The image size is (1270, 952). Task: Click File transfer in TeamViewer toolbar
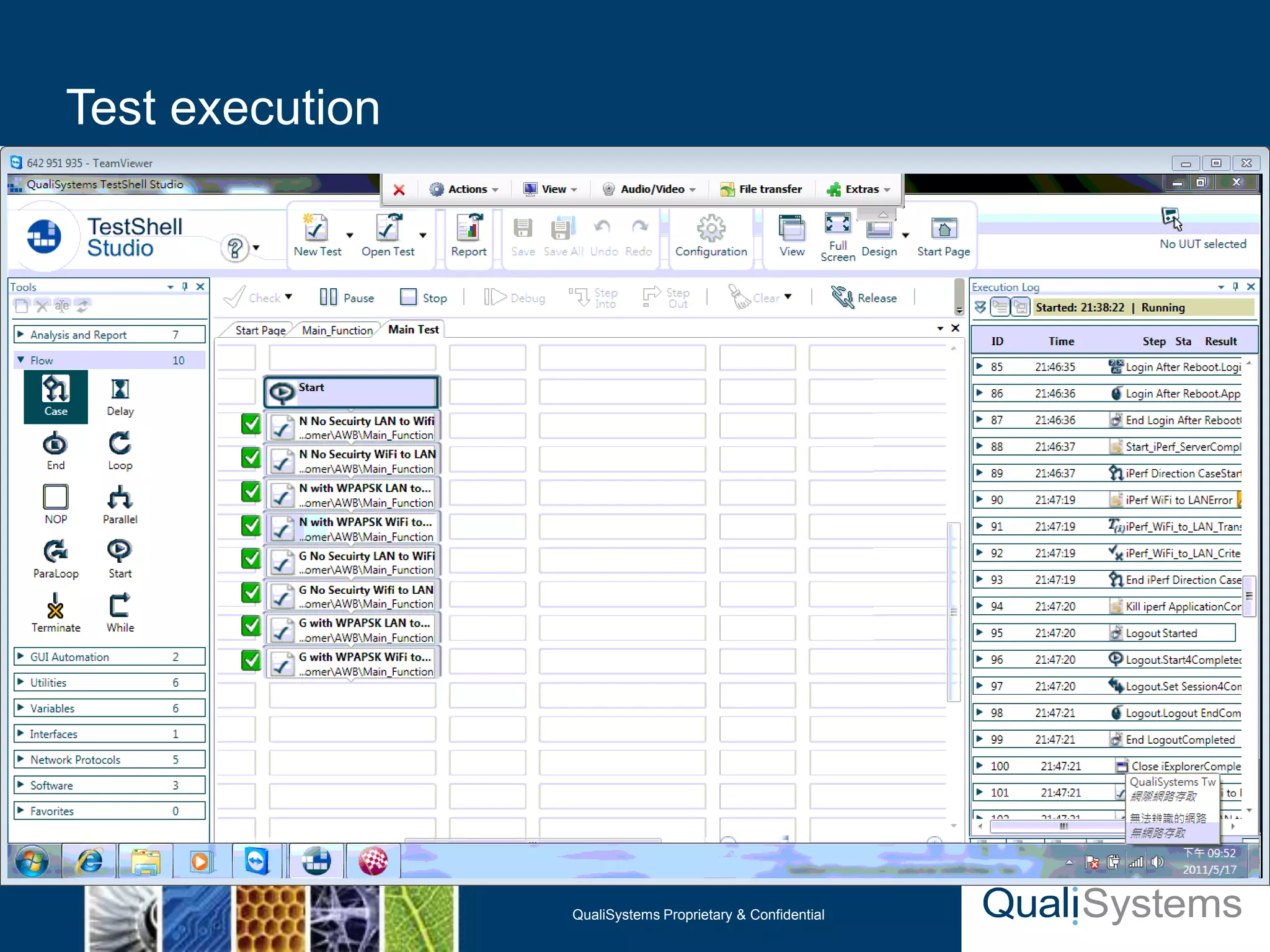point(761,189)
